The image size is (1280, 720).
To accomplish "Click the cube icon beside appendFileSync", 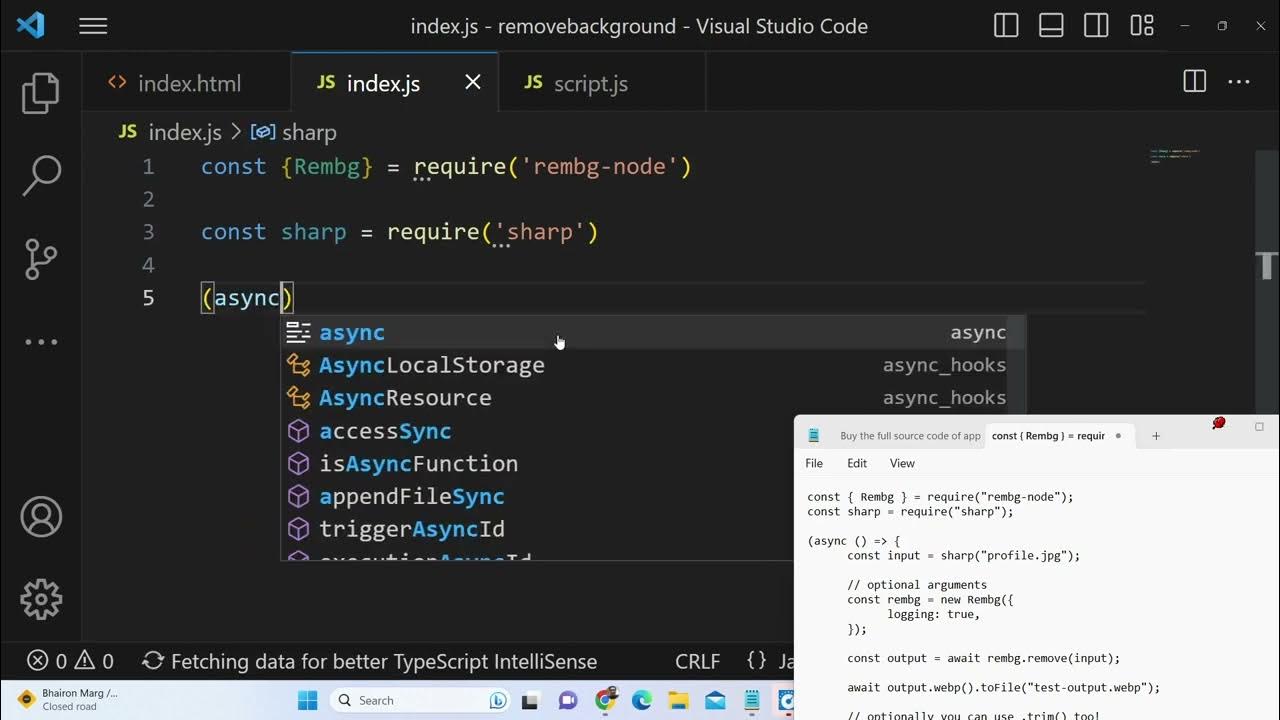I will pos(298,497).
